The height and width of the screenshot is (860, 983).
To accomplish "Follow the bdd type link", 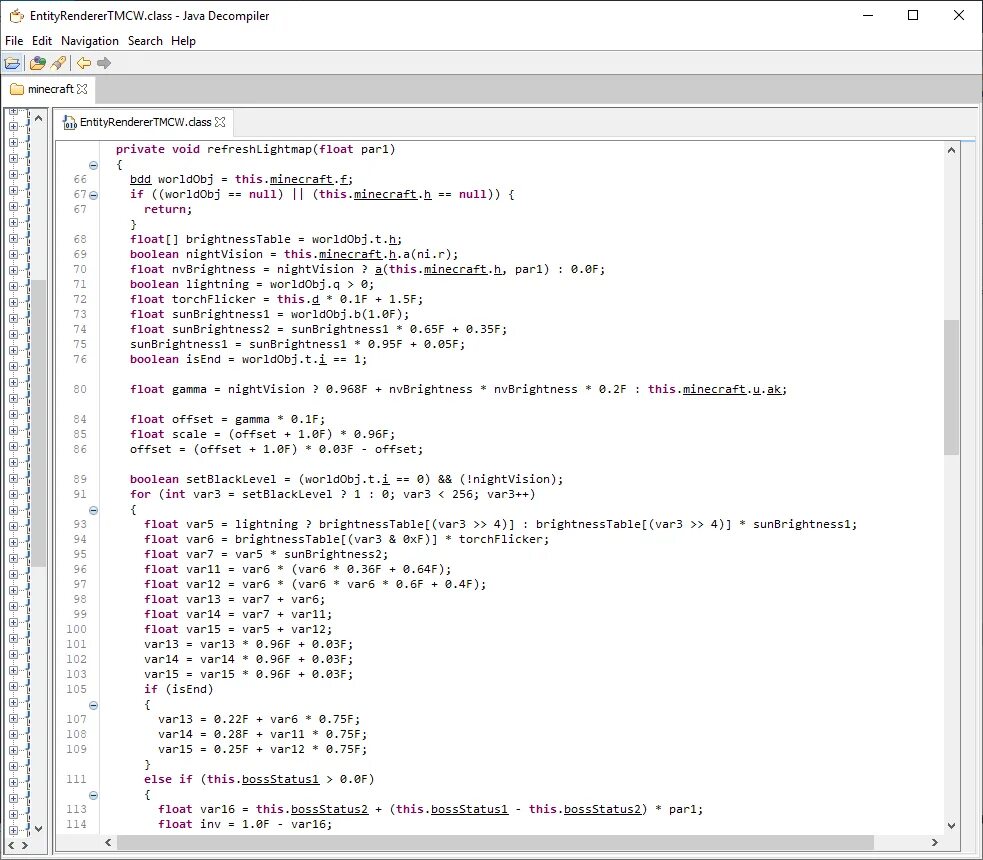I will (140, 179).
